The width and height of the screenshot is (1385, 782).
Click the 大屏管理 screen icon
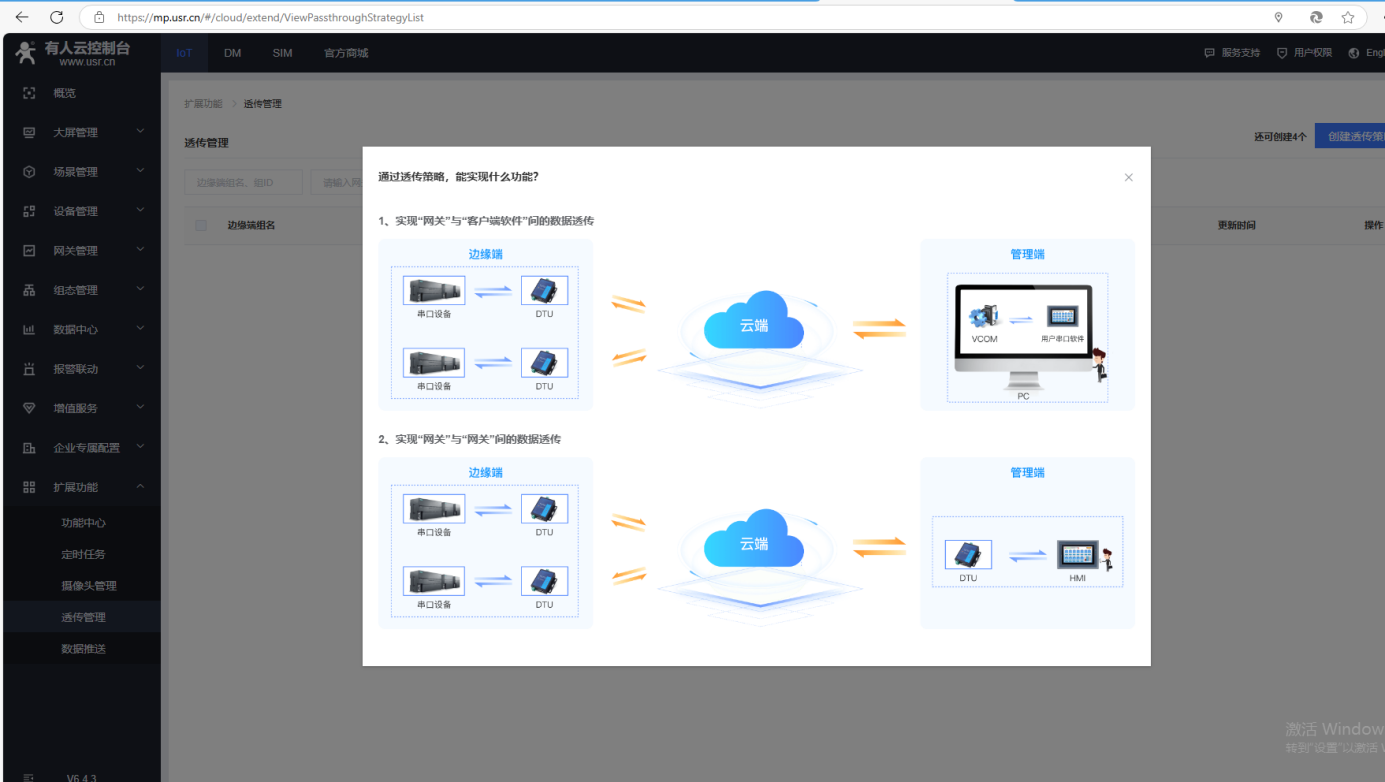29,132
